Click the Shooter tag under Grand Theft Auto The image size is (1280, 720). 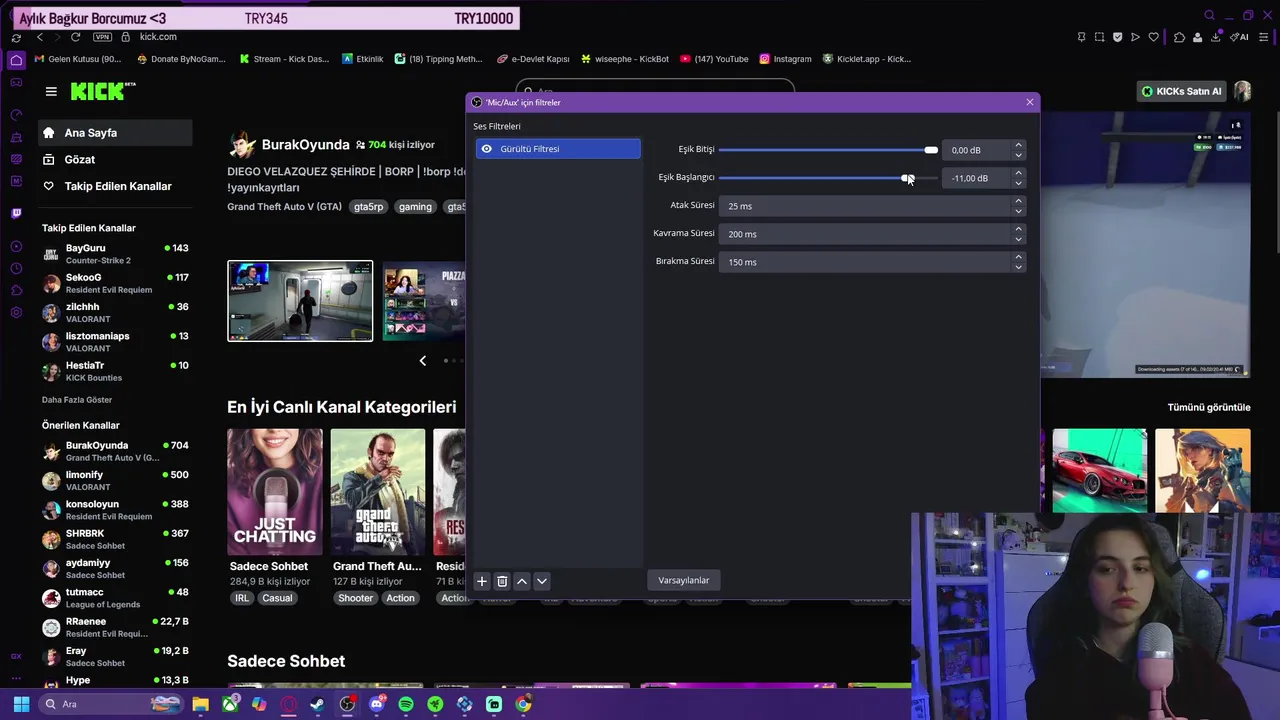click(355, 598)
